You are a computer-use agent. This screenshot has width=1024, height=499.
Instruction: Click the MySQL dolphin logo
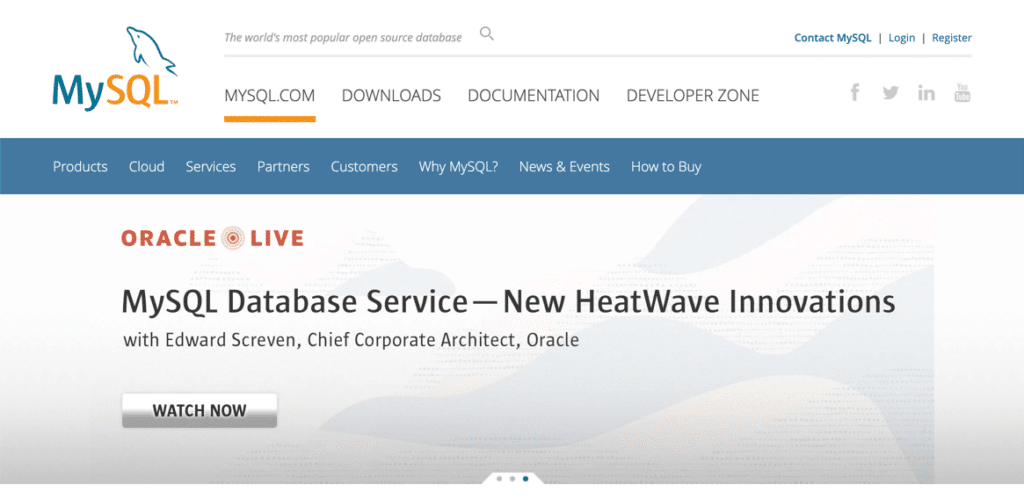coord(115,70)
